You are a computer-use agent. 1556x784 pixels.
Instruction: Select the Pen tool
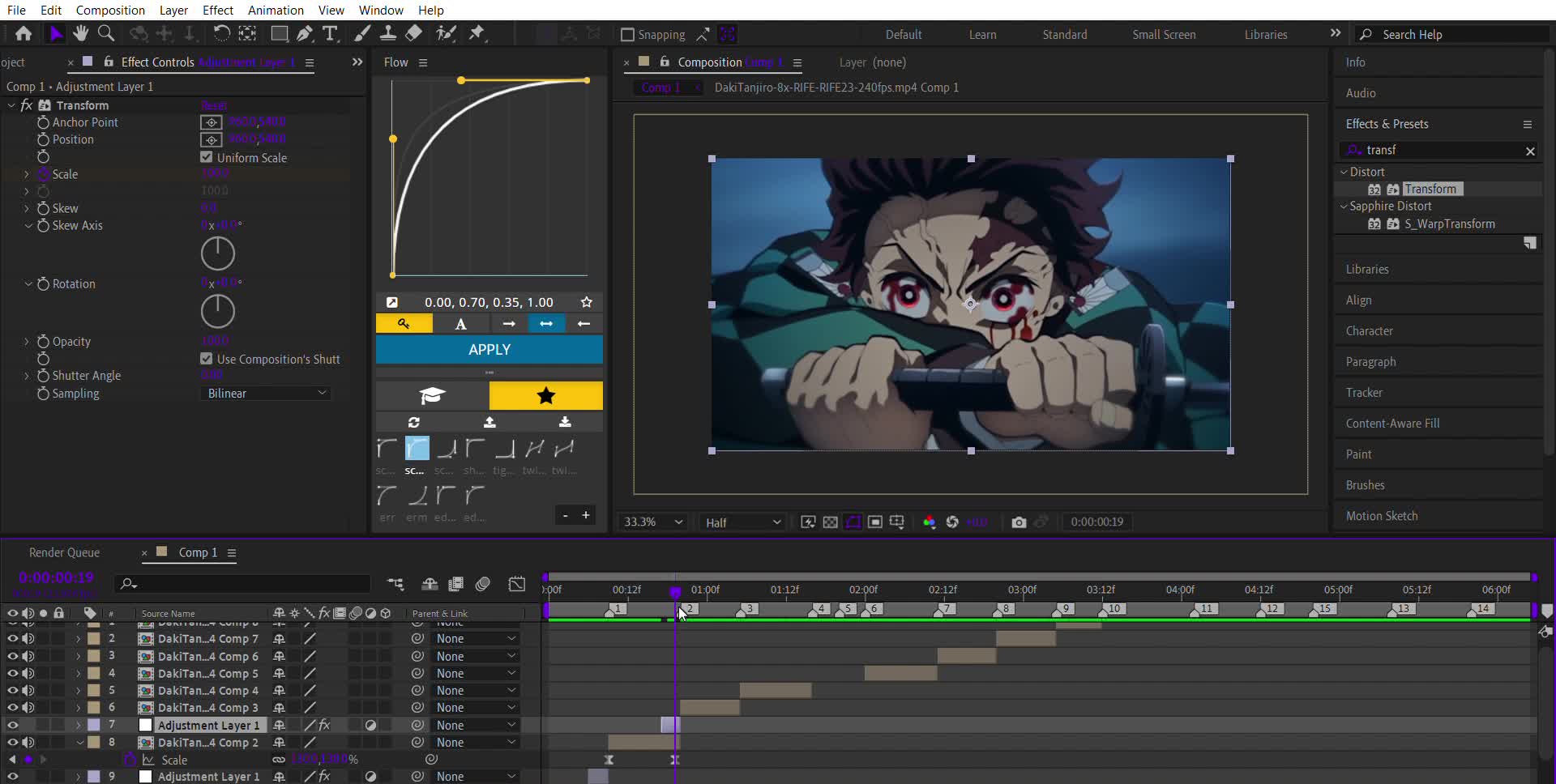[305, 33]
